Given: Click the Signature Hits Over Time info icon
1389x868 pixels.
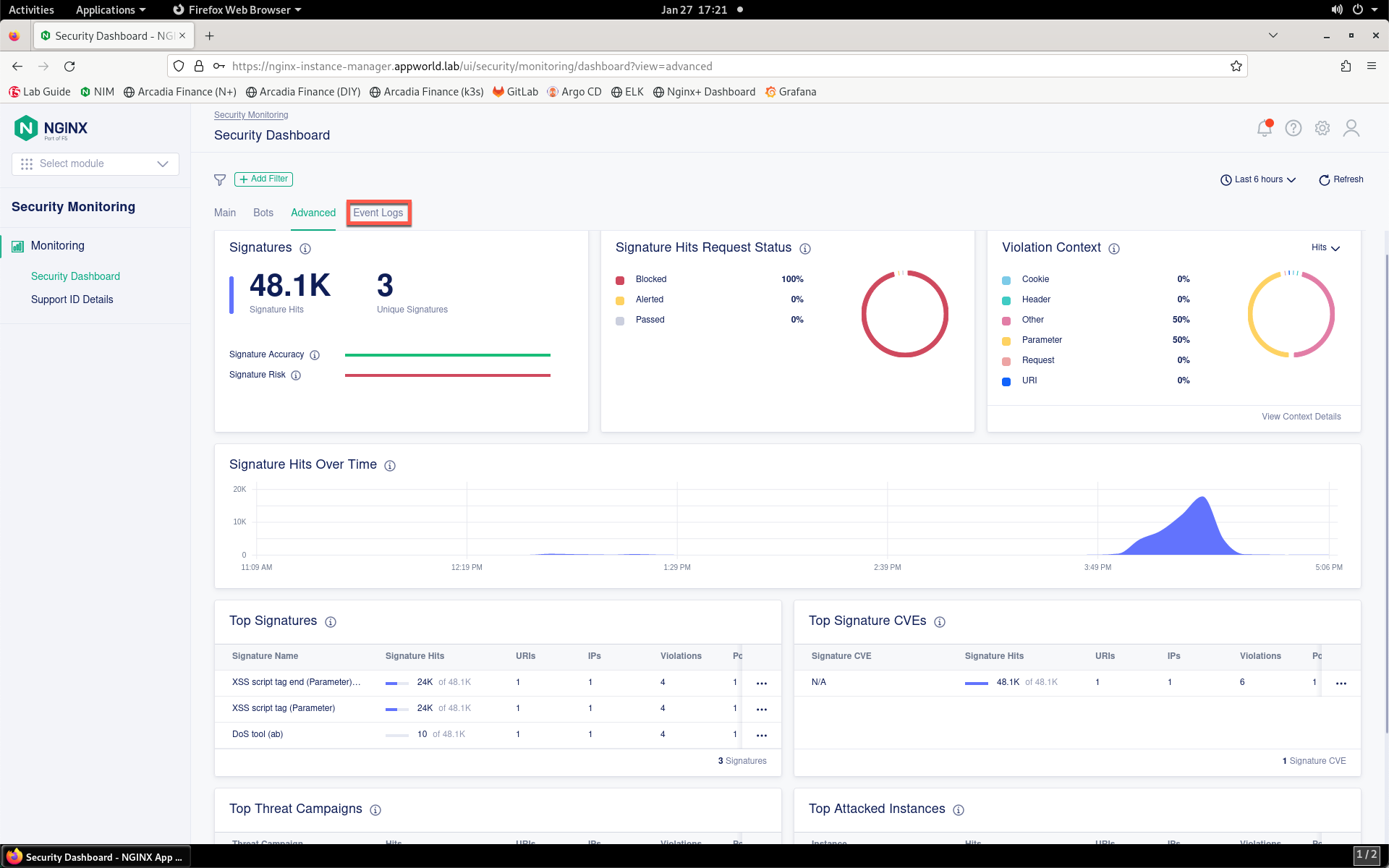Looking at the screenshot, I should point(390,466).
